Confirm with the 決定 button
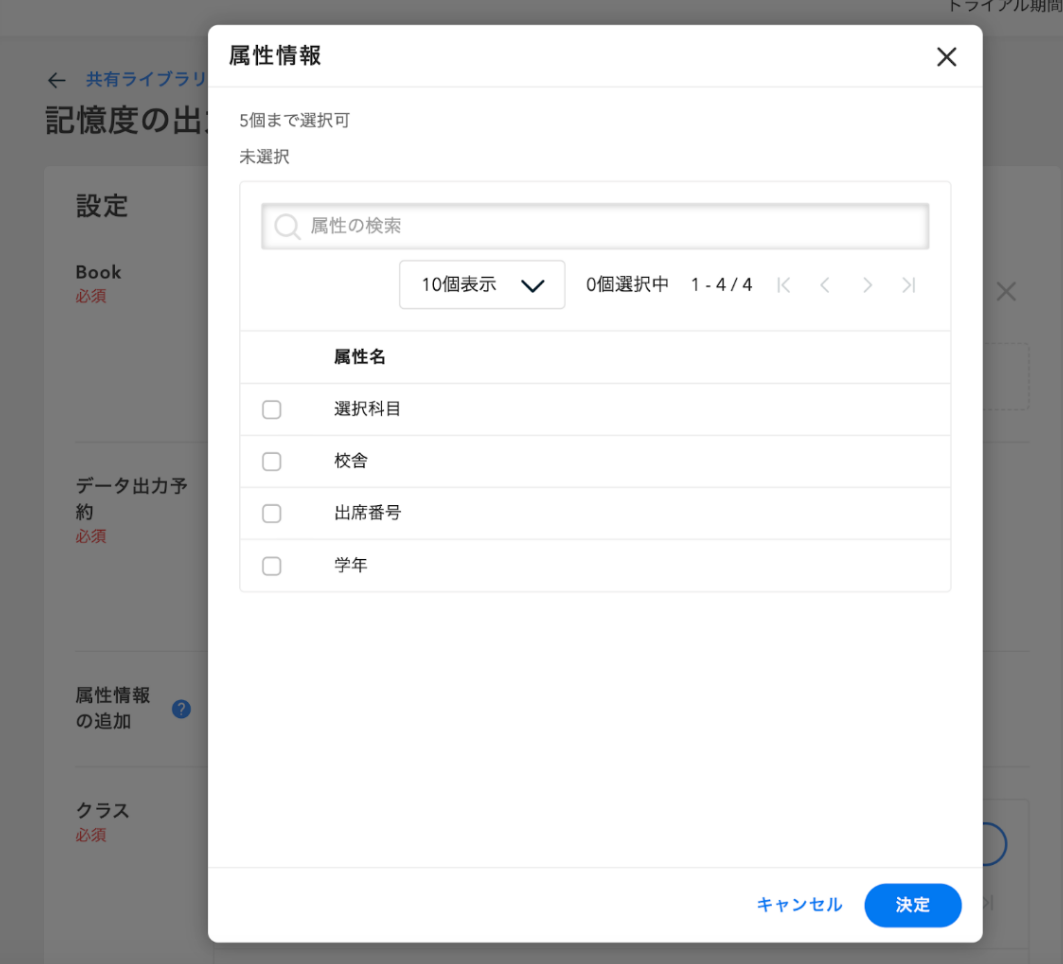1063x964 pixels. (912, 905)
